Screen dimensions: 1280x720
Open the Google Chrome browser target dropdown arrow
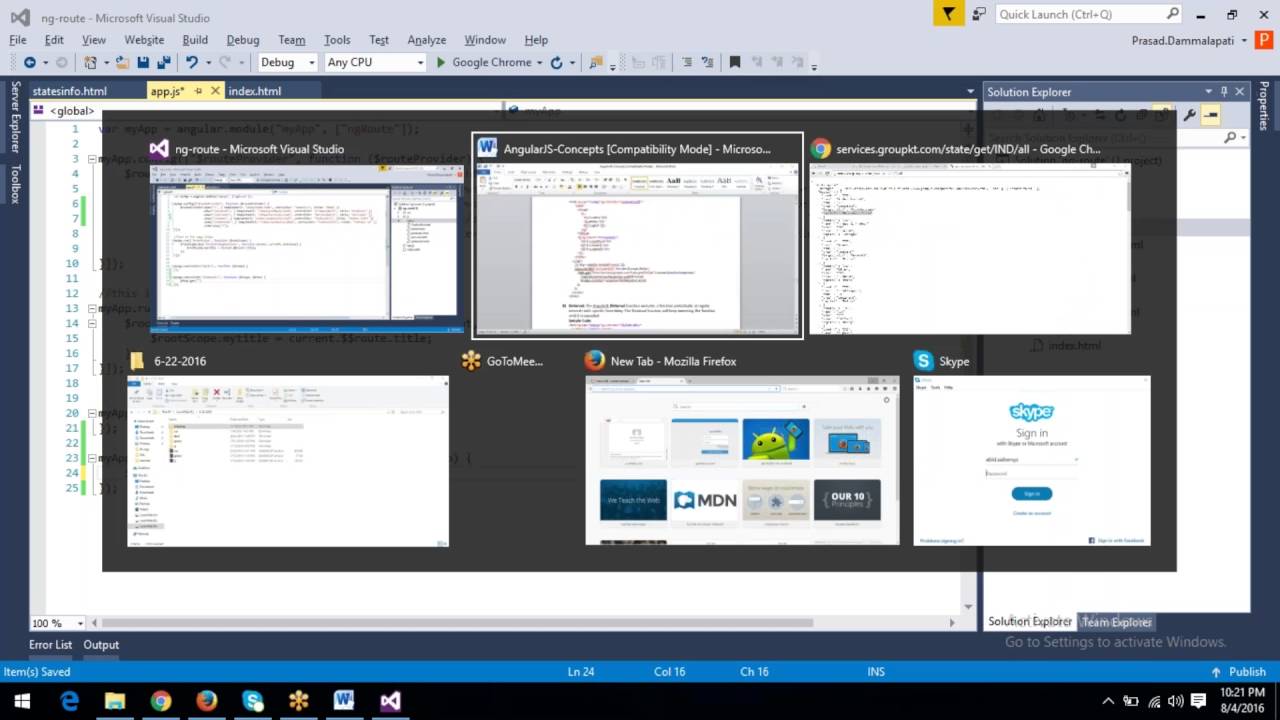click(x=539, y=62)
